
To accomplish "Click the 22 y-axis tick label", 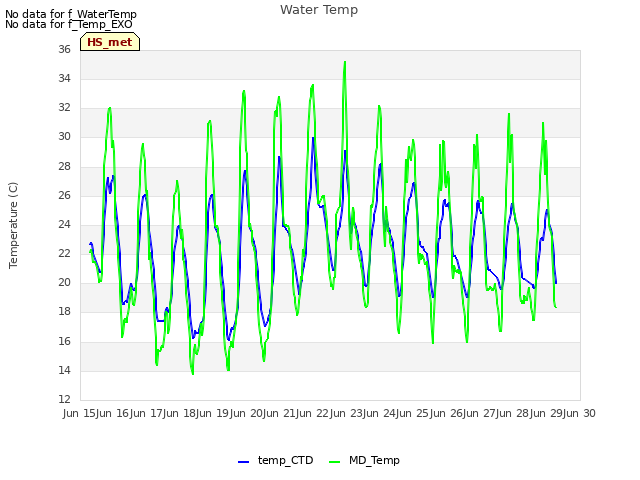I will [x=64, y=253].
